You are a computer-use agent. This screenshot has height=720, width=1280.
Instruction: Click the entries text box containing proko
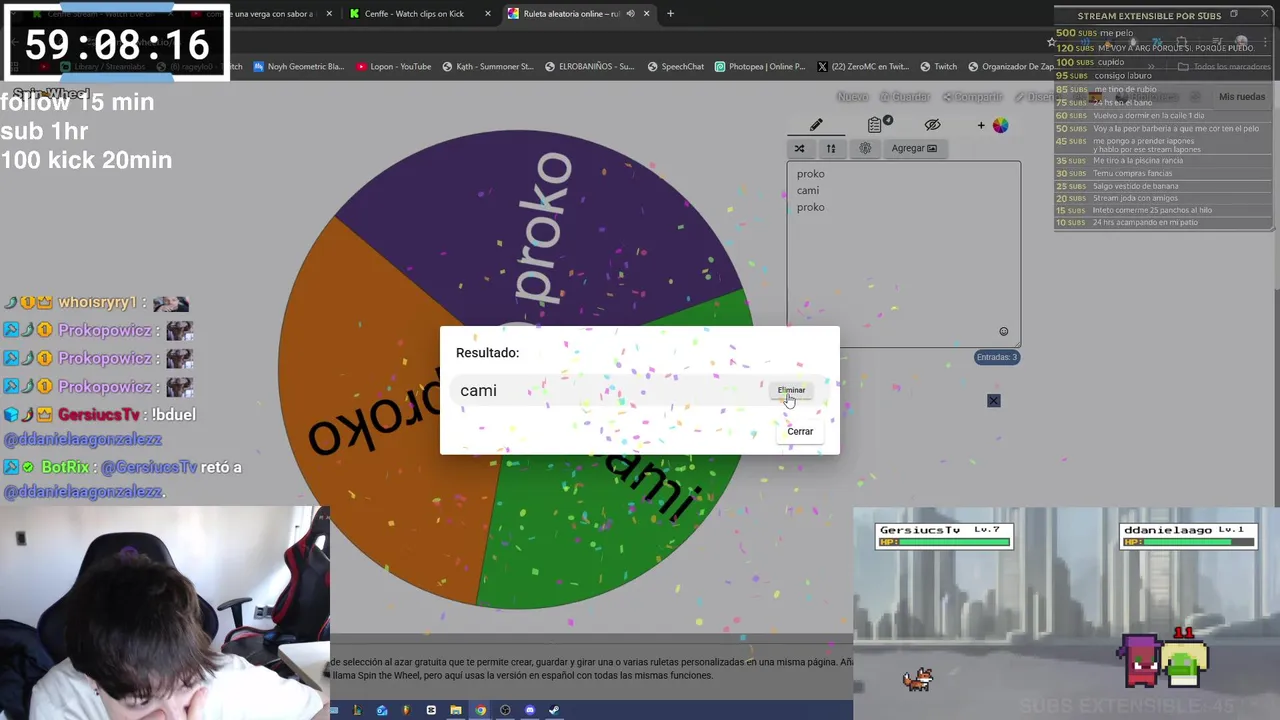904,254
